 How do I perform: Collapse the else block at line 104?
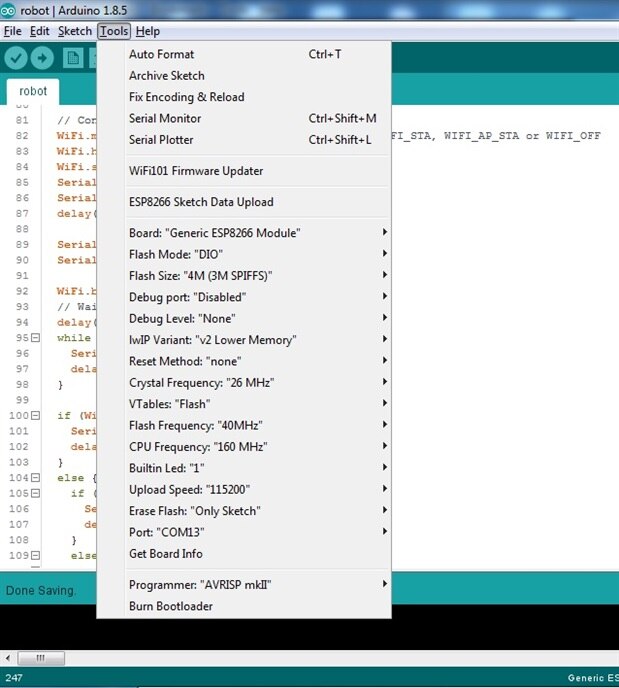coord(36,479)
